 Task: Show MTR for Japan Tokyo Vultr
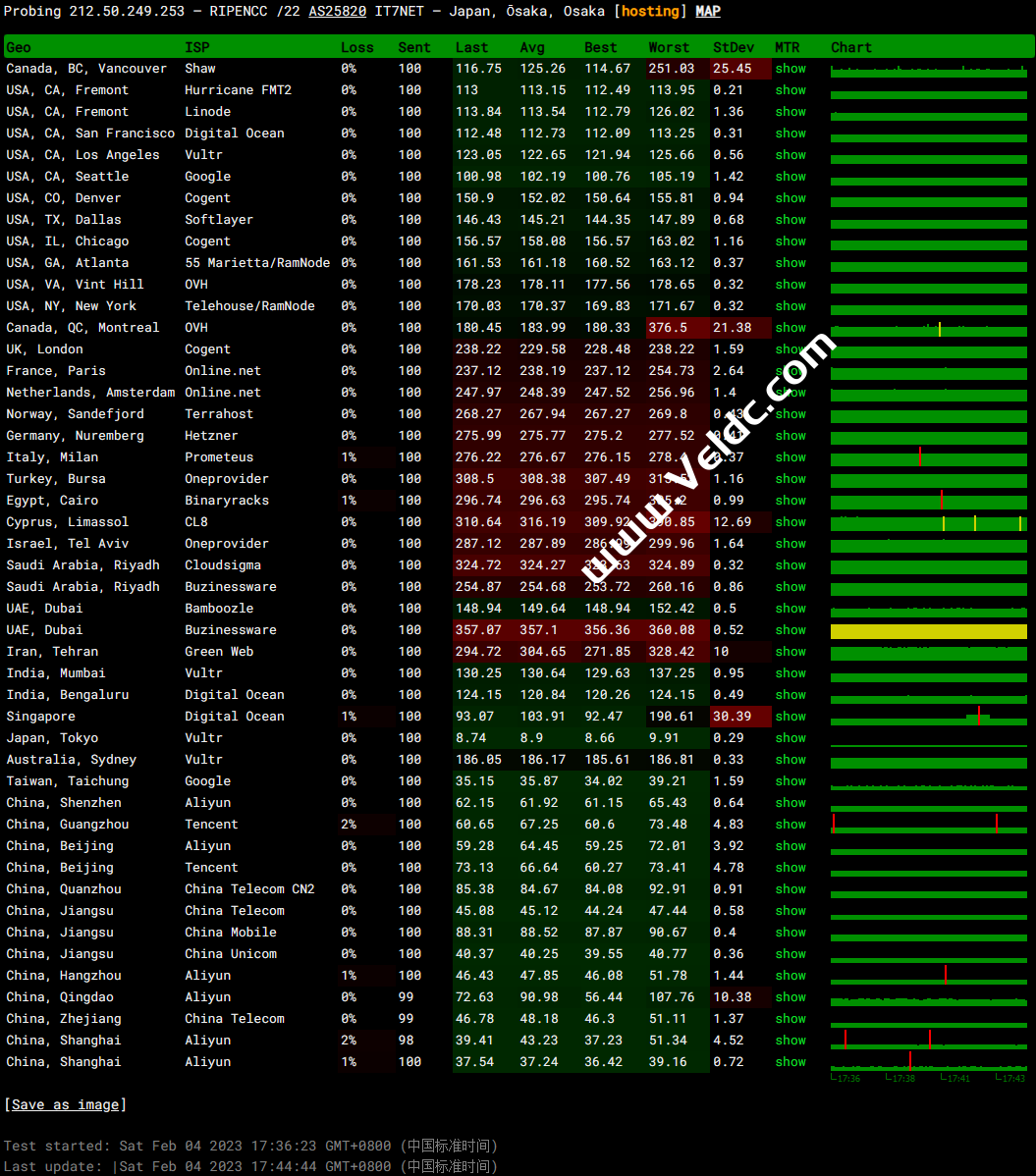click(x=790, y=738)
